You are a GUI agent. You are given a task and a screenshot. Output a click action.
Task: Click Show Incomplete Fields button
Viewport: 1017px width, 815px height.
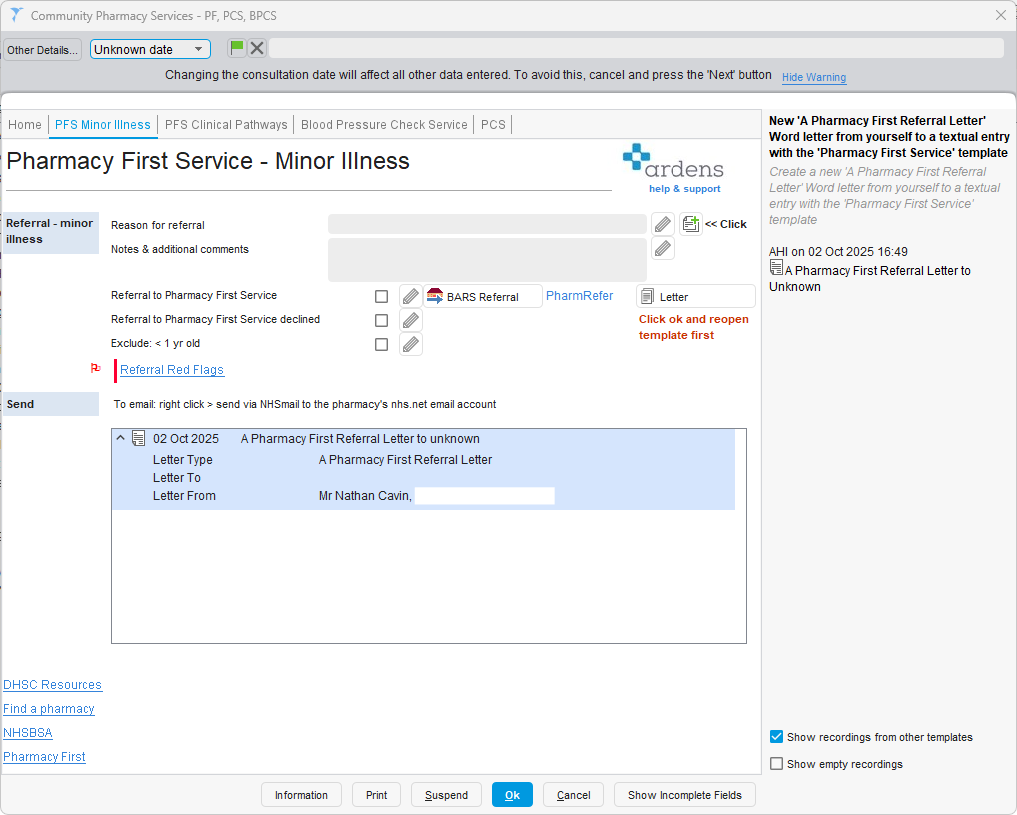(x=684, y=795)
